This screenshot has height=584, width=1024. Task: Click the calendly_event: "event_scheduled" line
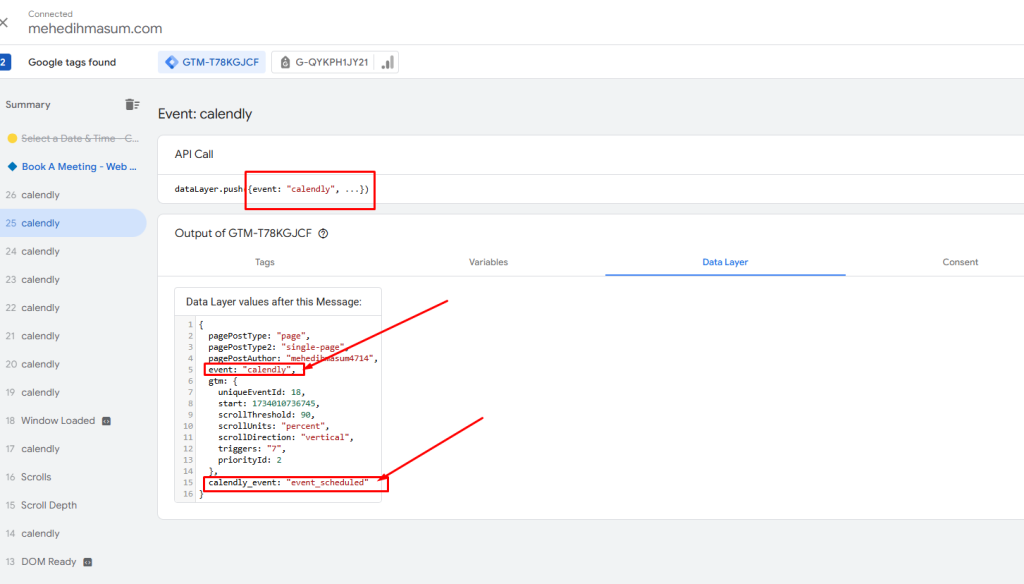pos(288,482)
